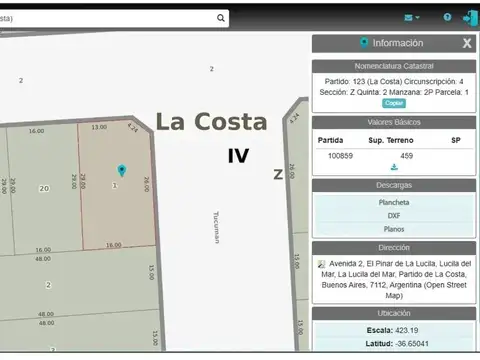
Task: Click the logout door icon
Action: [x=471, y=18]
